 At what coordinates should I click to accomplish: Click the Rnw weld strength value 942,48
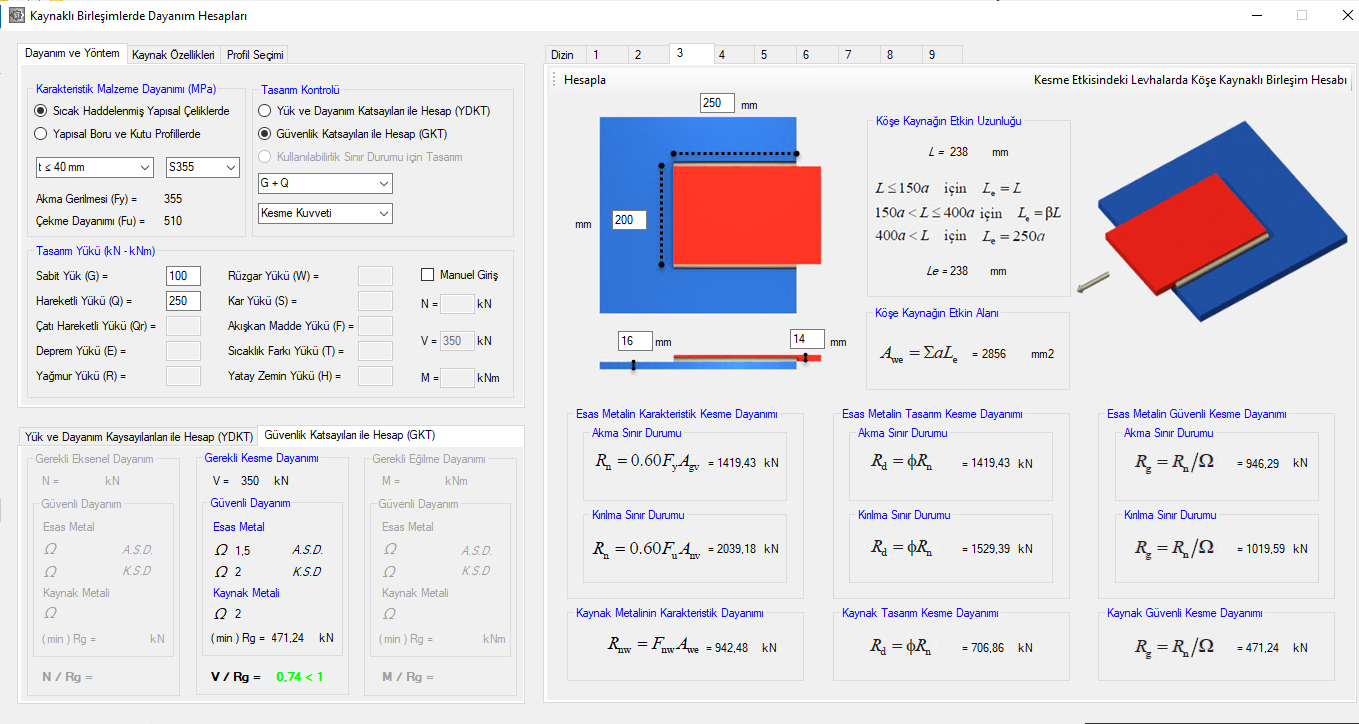[732, 647]
